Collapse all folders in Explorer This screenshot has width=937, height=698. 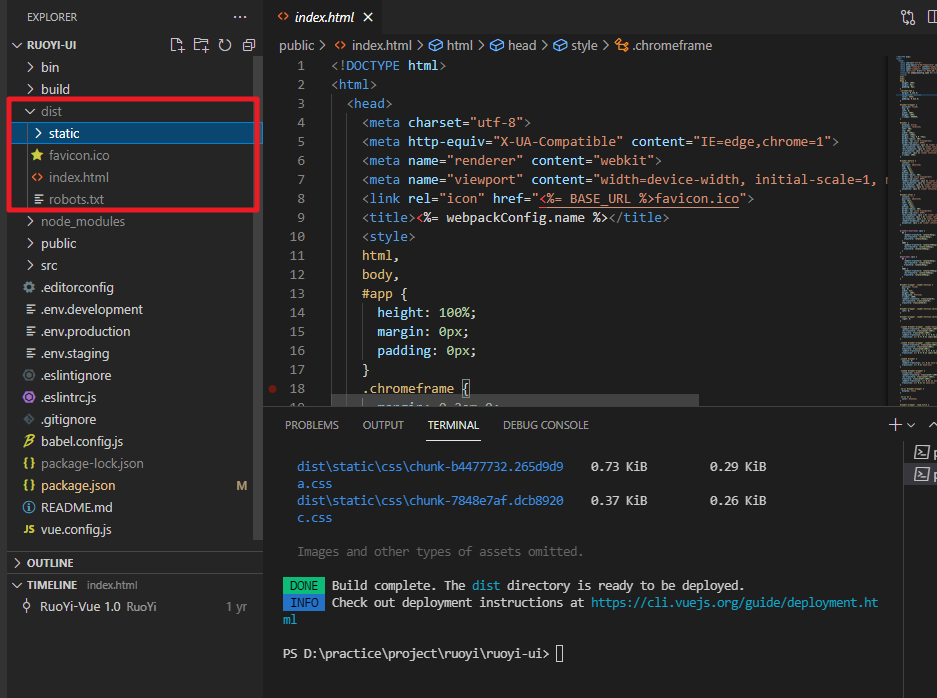pyautogui.click(x=249, y=45)
